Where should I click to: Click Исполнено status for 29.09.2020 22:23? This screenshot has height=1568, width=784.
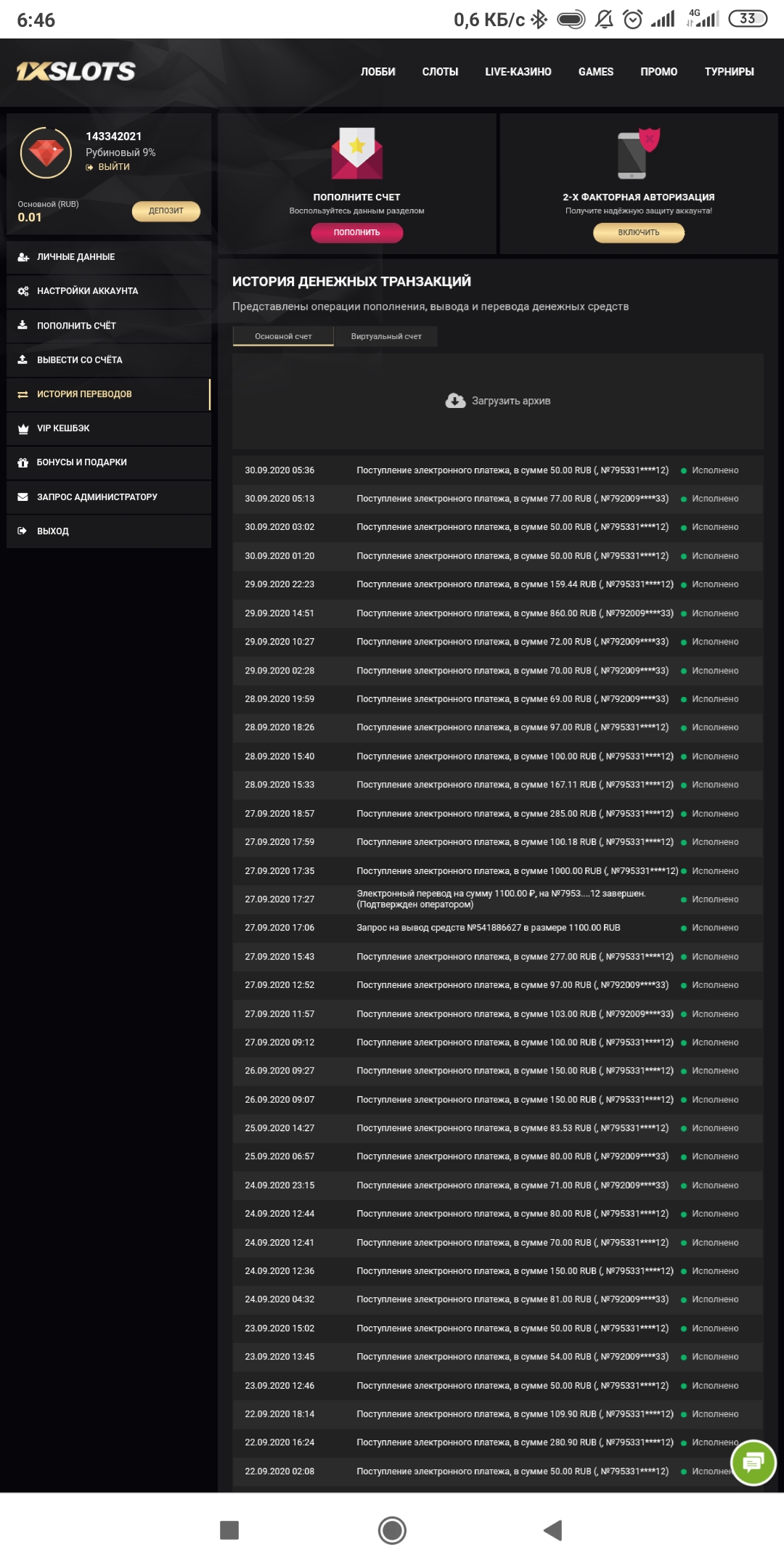[x=715, y=584]
